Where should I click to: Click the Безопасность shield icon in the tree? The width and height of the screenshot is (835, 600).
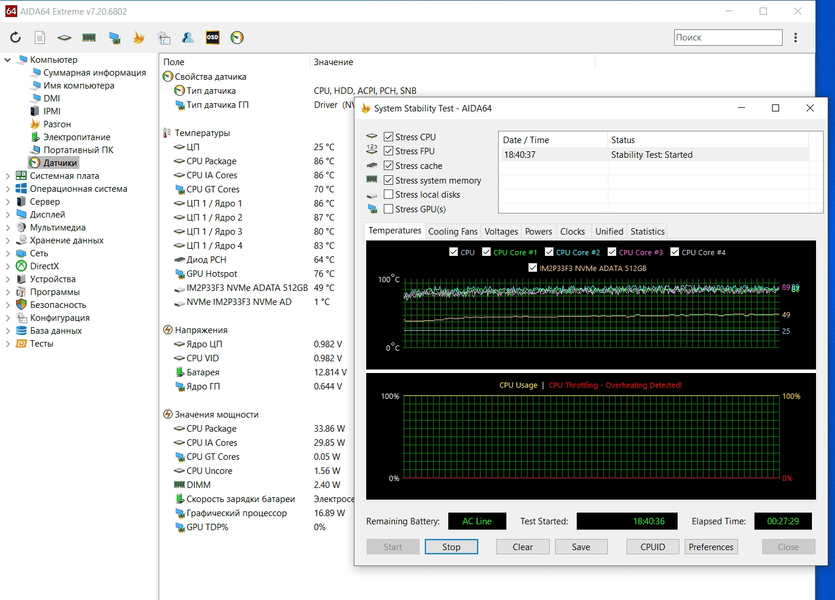pyautogui.click(x=21, y=305)
